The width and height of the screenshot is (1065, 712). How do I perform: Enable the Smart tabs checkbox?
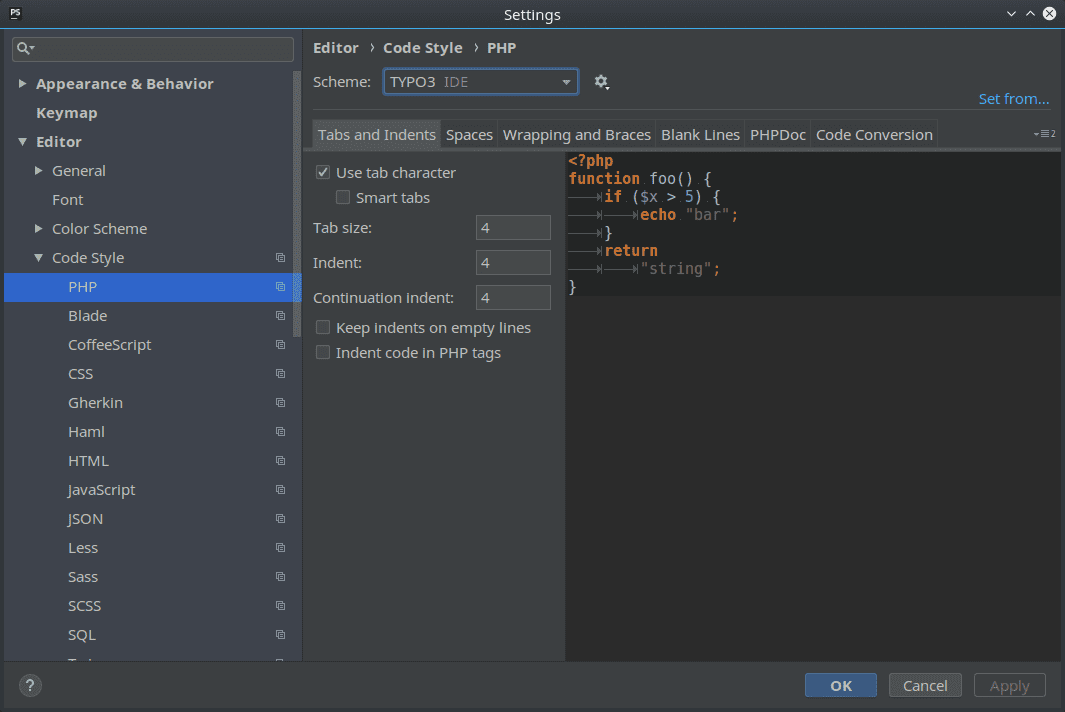pos(343,198)
